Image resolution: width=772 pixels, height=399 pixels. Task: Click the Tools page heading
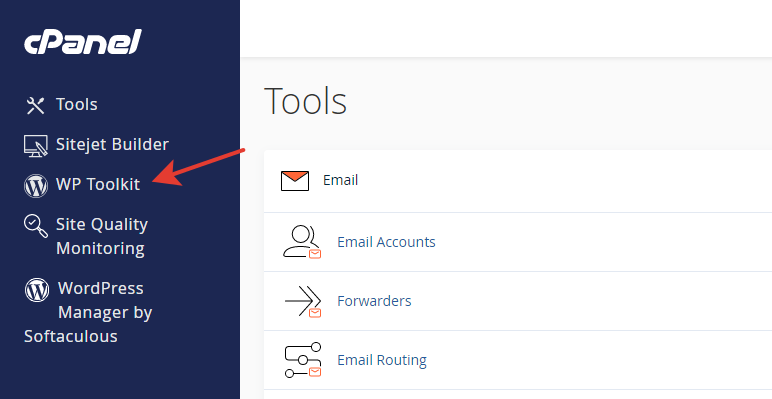point(306,101)
